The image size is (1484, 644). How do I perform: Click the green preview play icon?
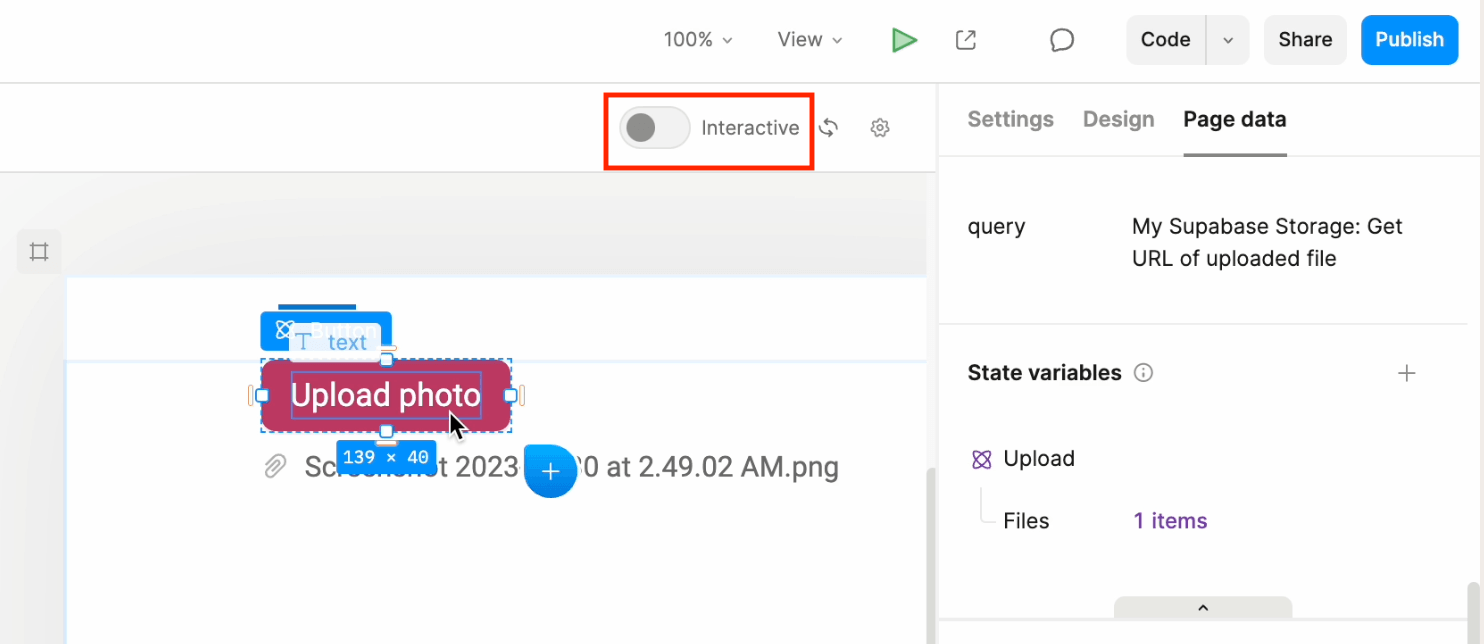(904, 40)
